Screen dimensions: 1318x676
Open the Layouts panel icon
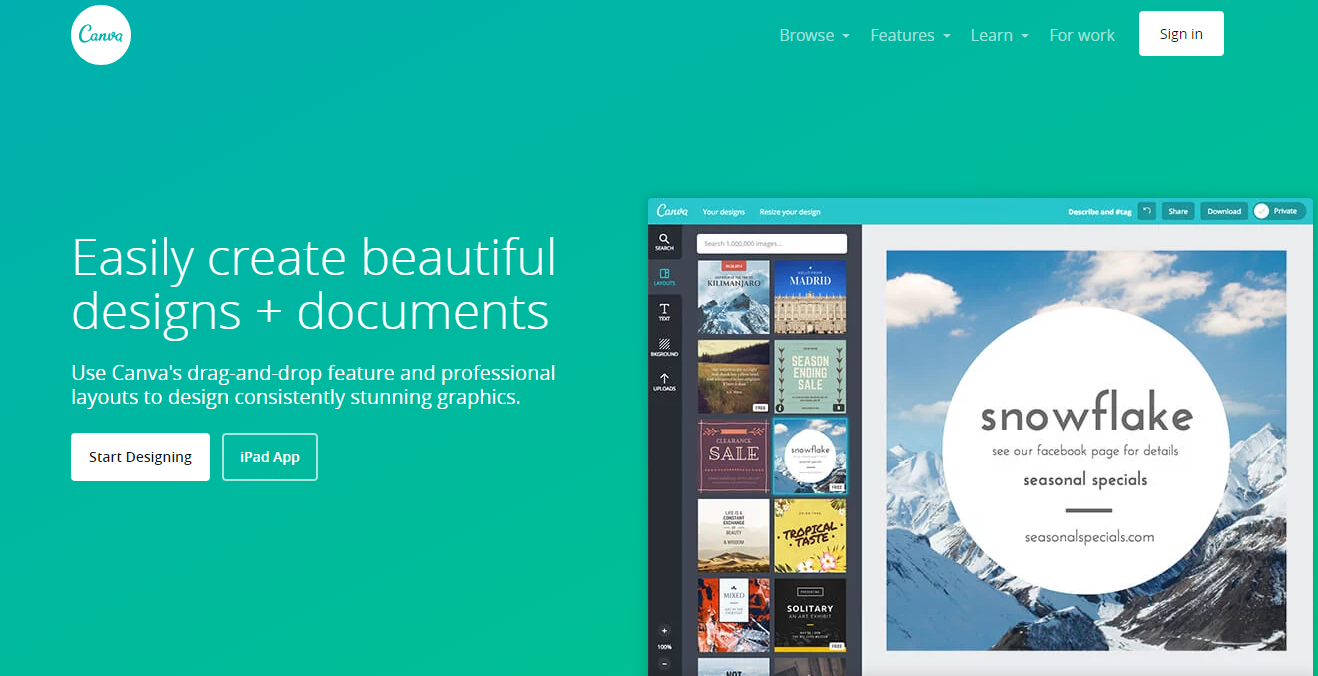pos(664,277)
